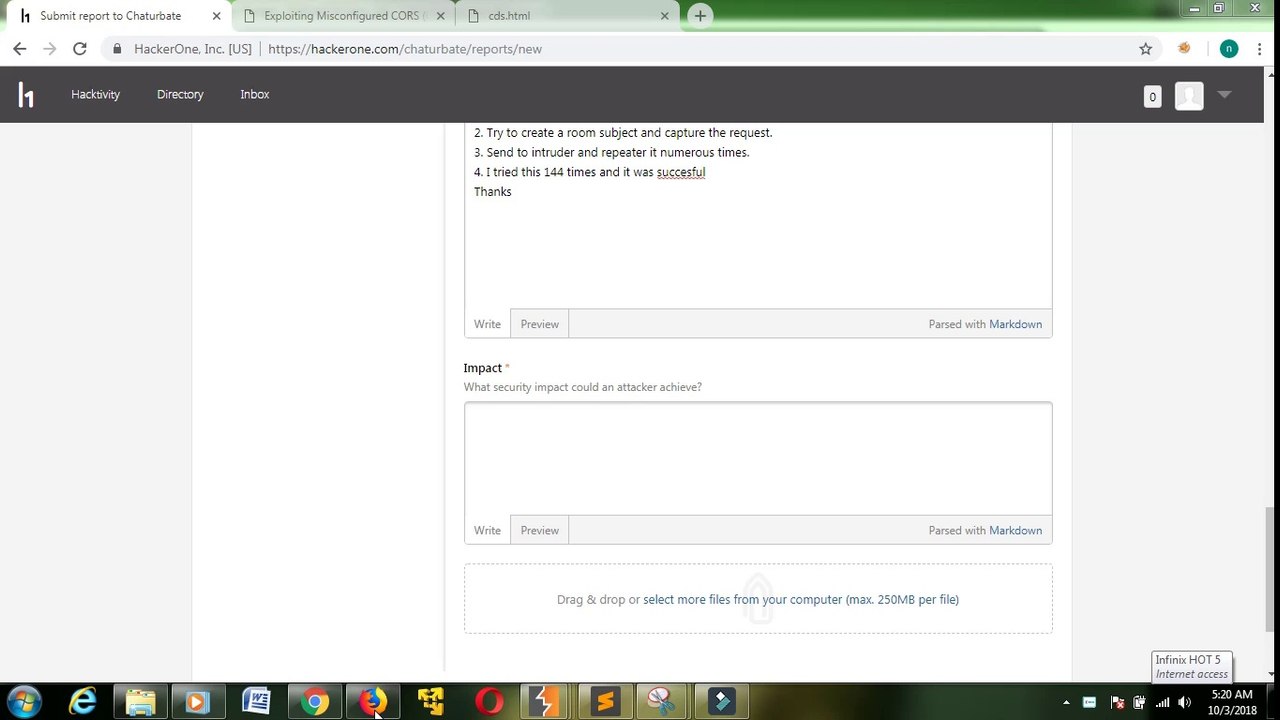
Task: Open the media player taskbar icon
Action: point(198,701)
